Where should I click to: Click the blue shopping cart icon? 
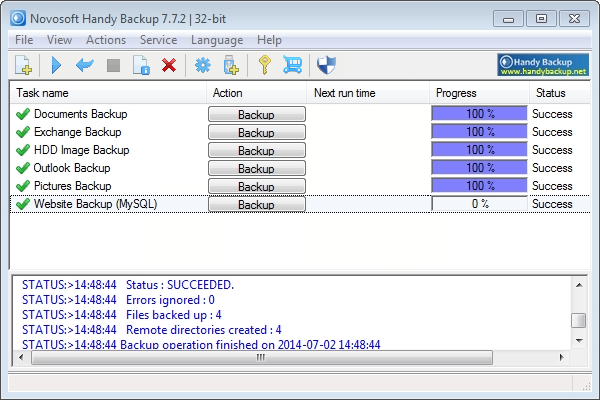(293, 65)
